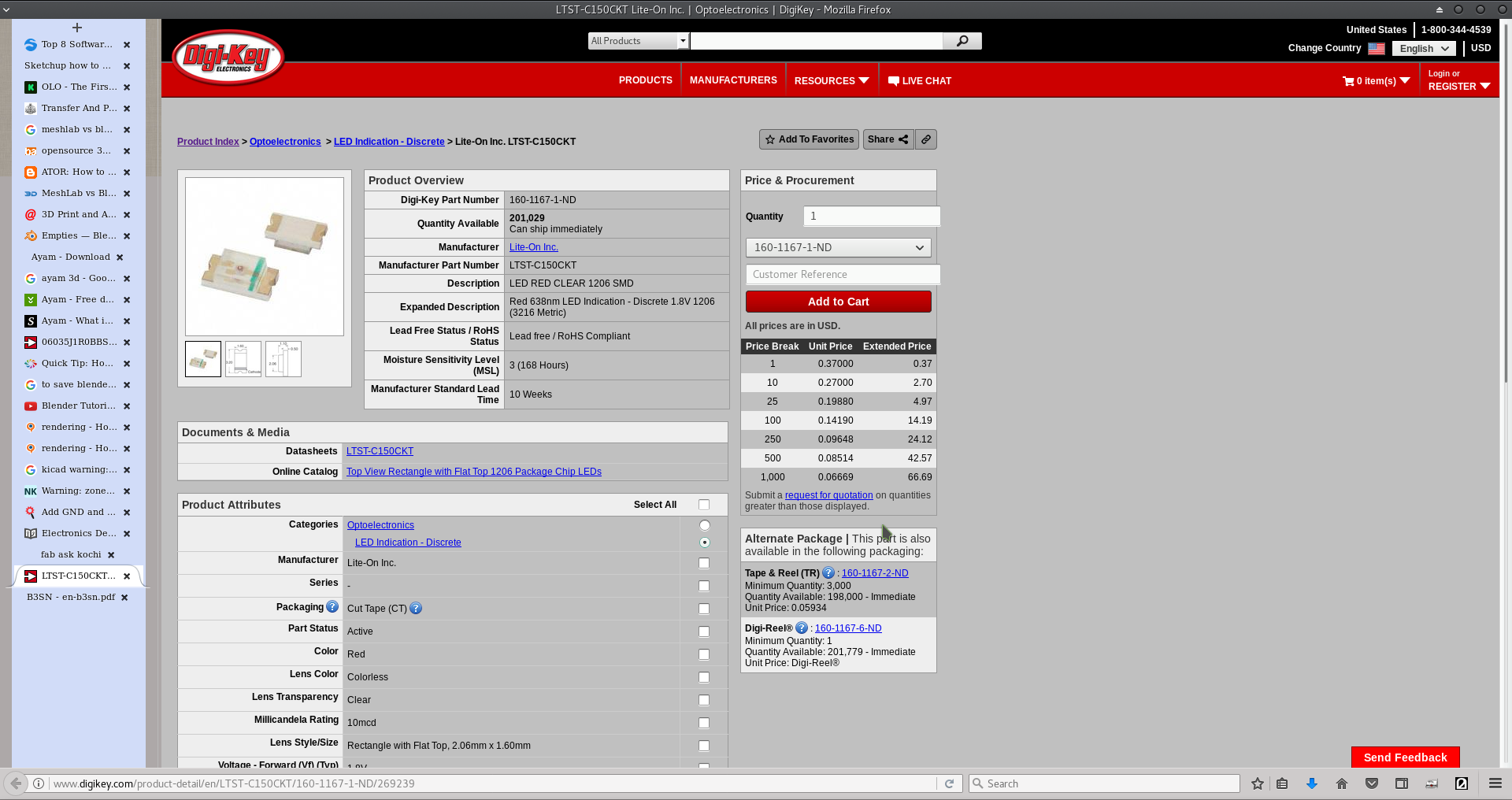
Task: Check the Lens Transparency checkbox
Action: pos(704,700)
